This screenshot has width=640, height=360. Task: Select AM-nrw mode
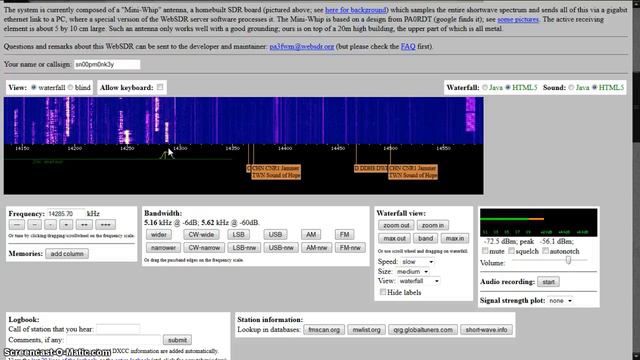click(316, 247)
